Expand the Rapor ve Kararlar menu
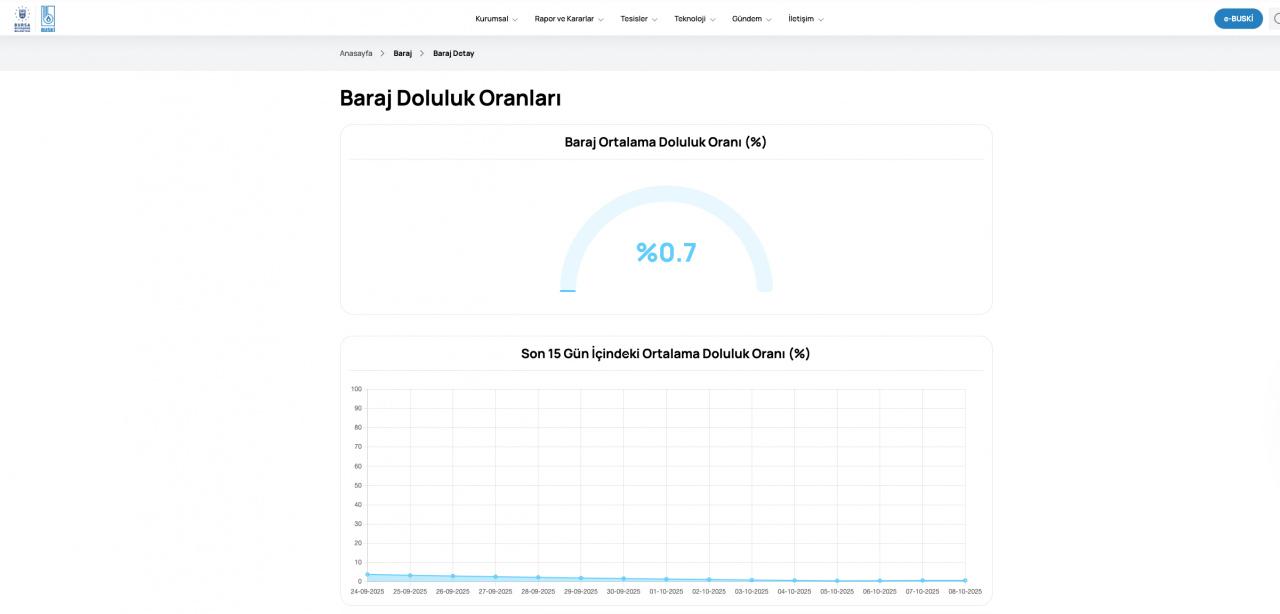 tap(568, 19)
